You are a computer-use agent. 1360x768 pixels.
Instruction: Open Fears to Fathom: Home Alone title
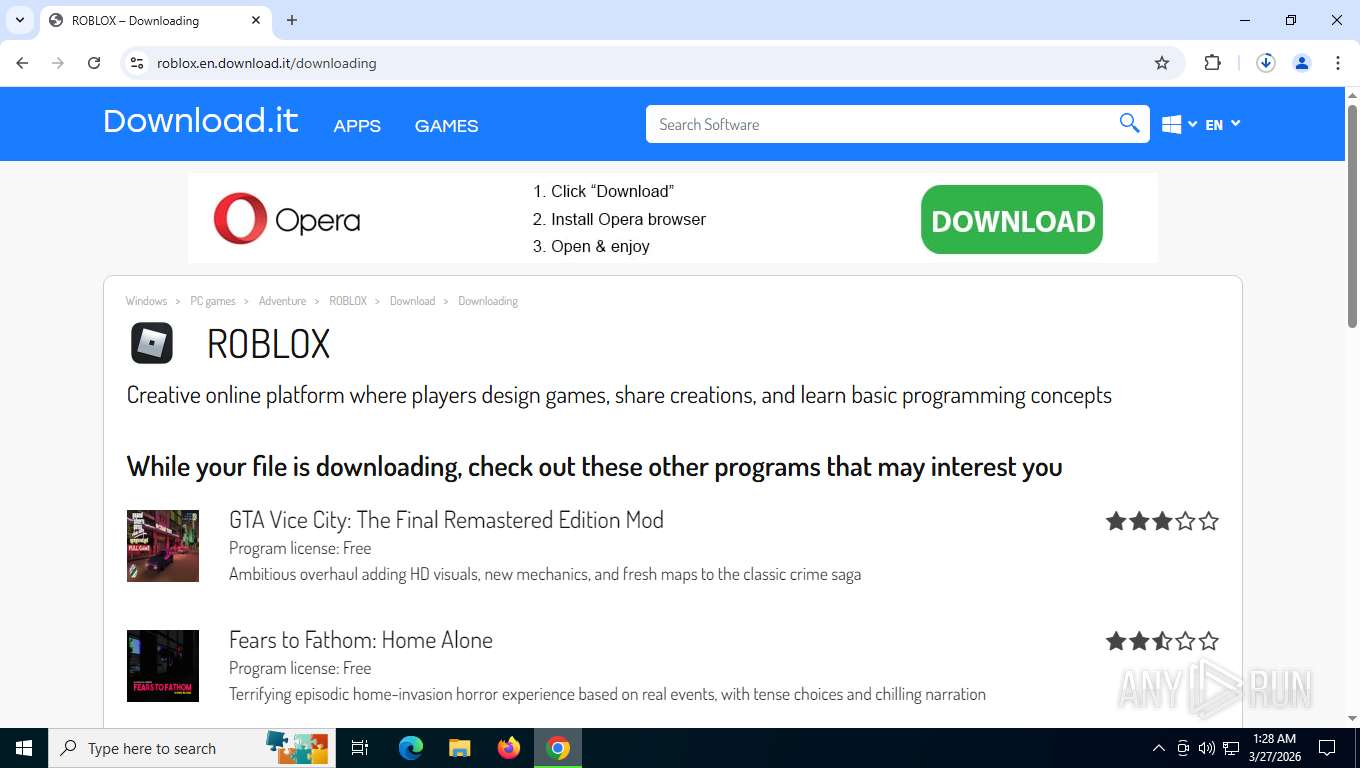point(361,640)
